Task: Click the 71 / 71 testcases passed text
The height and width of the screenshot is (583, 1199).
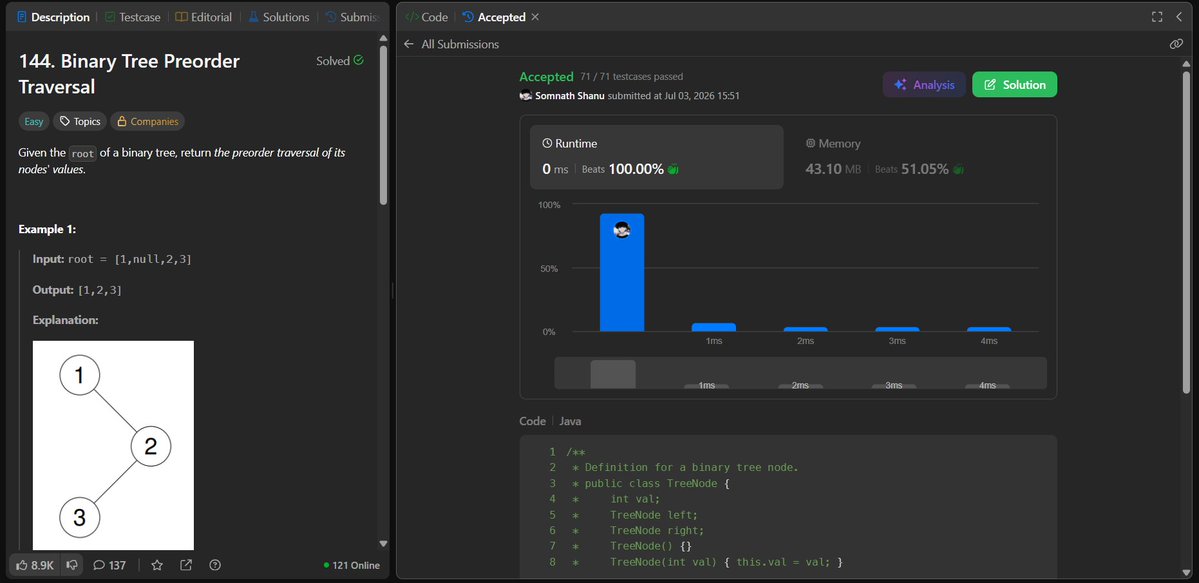Action: click(632, 77)
